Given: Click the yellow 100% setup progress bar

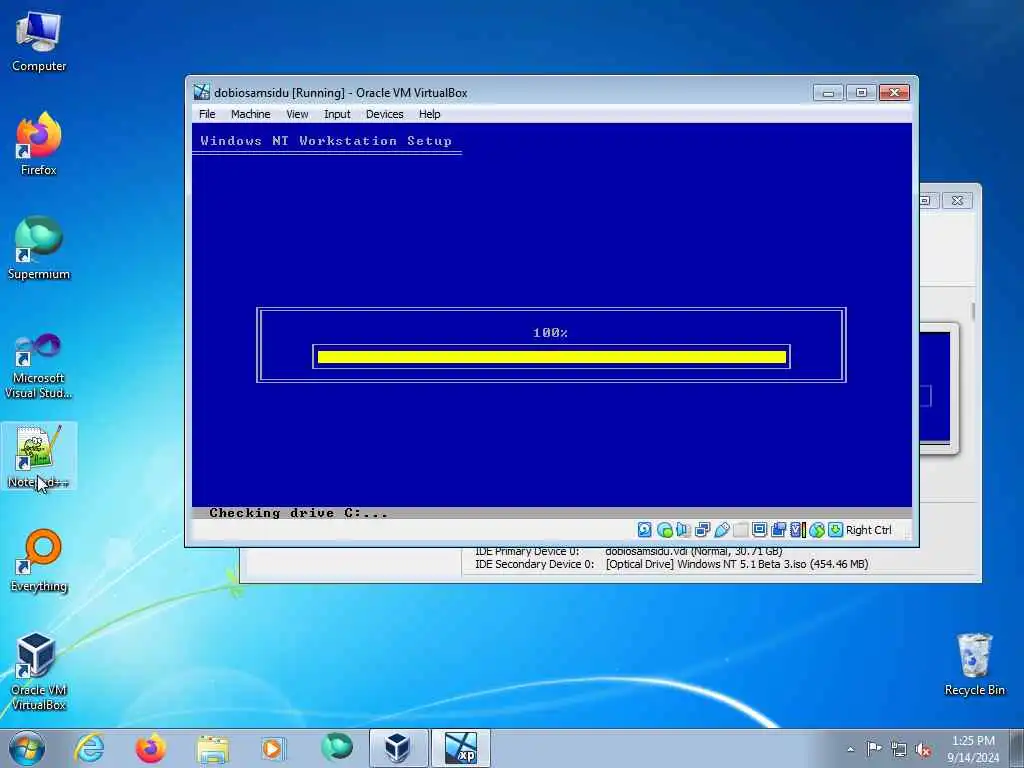Looking at the screenshot, I should coord(552,357).
